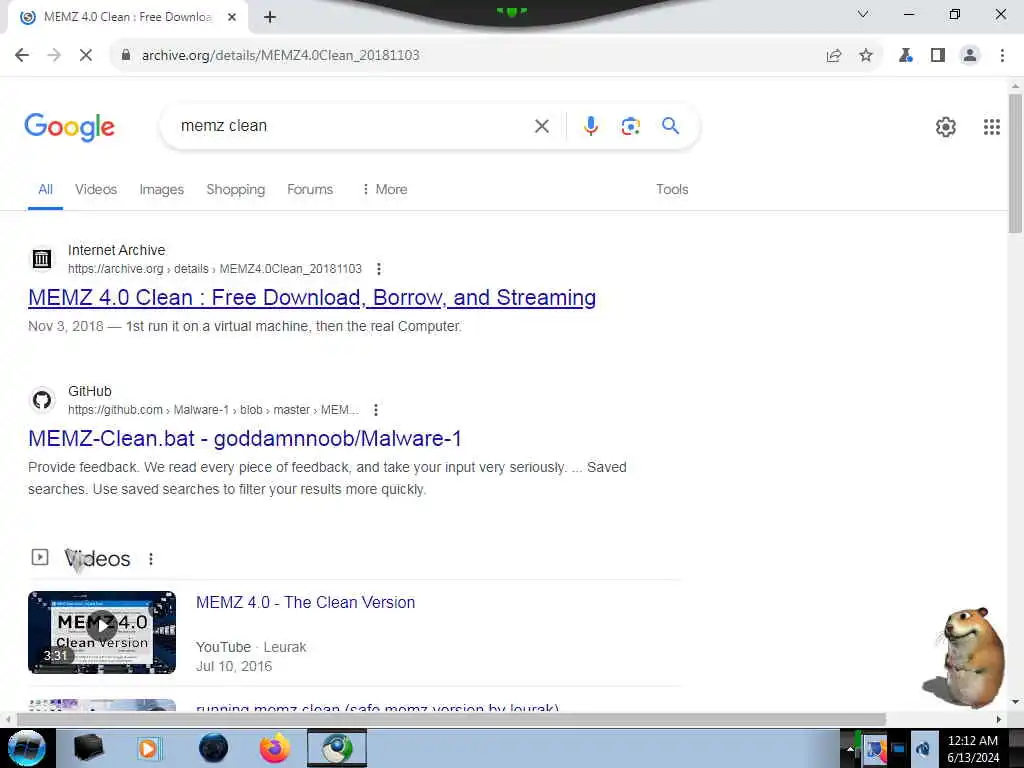Select the All results tab
Viewport: 1024px width, 768px height.
point(45,189)
